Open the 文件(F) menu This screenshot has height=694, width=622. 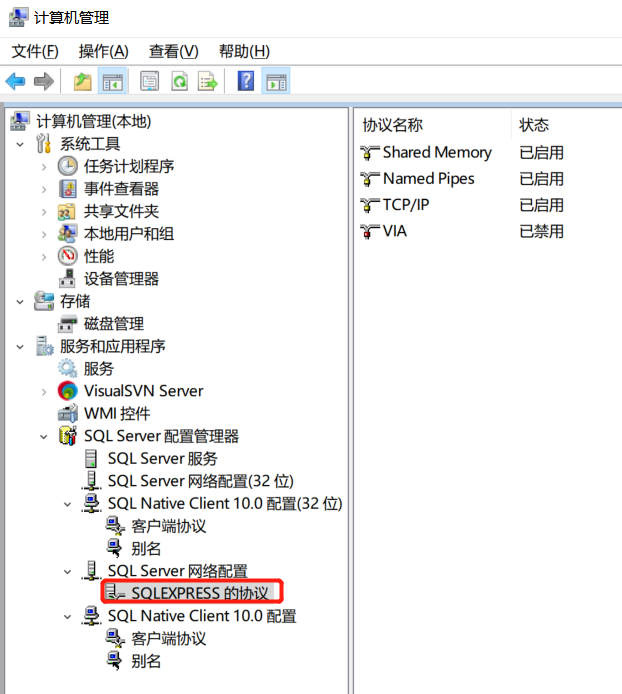click(35, 51)
